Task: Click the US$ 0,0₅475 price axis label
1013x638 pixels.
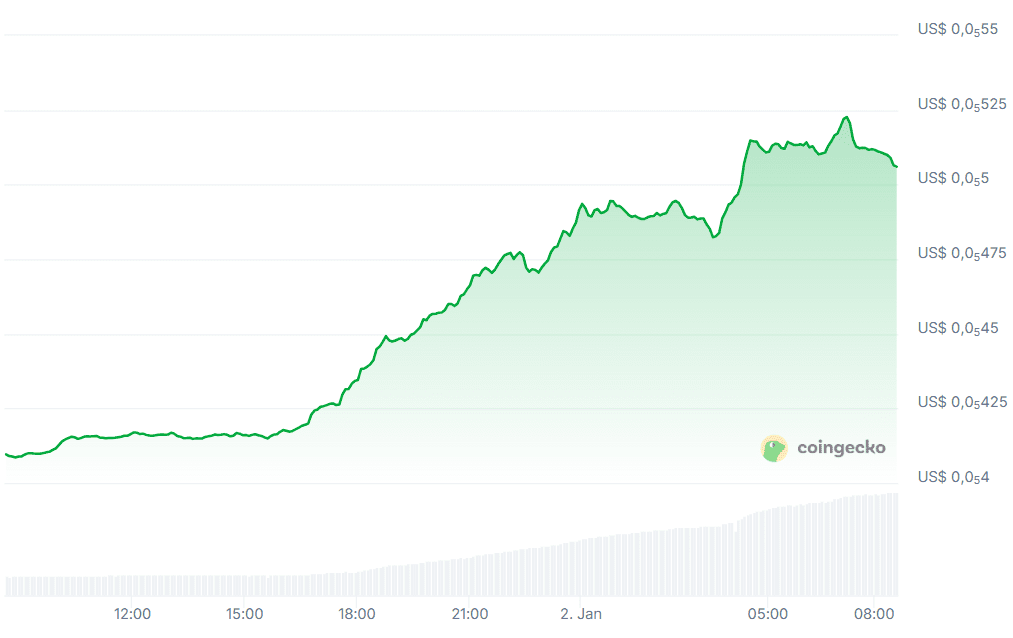Action: [x=961, y=254]
